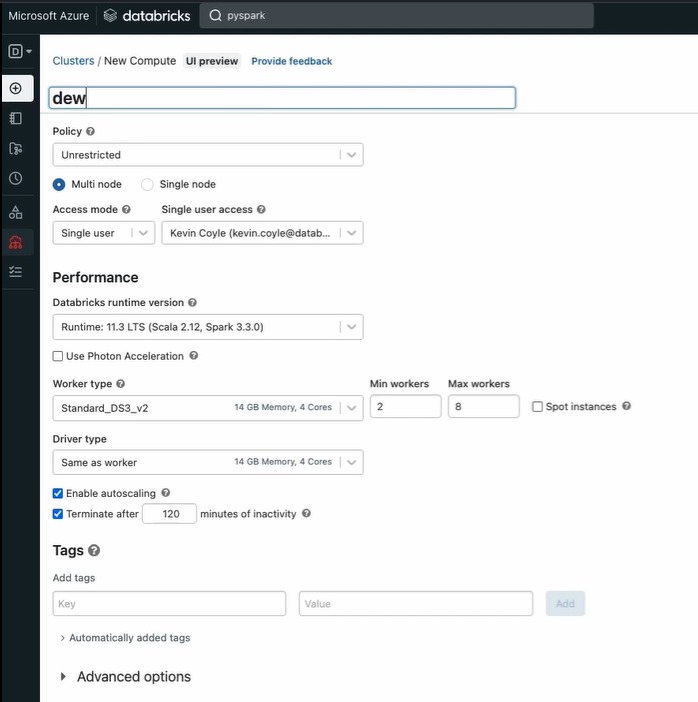Click the search magnifier icon
The image size is (698, 702).
click(x=215, y=16)
